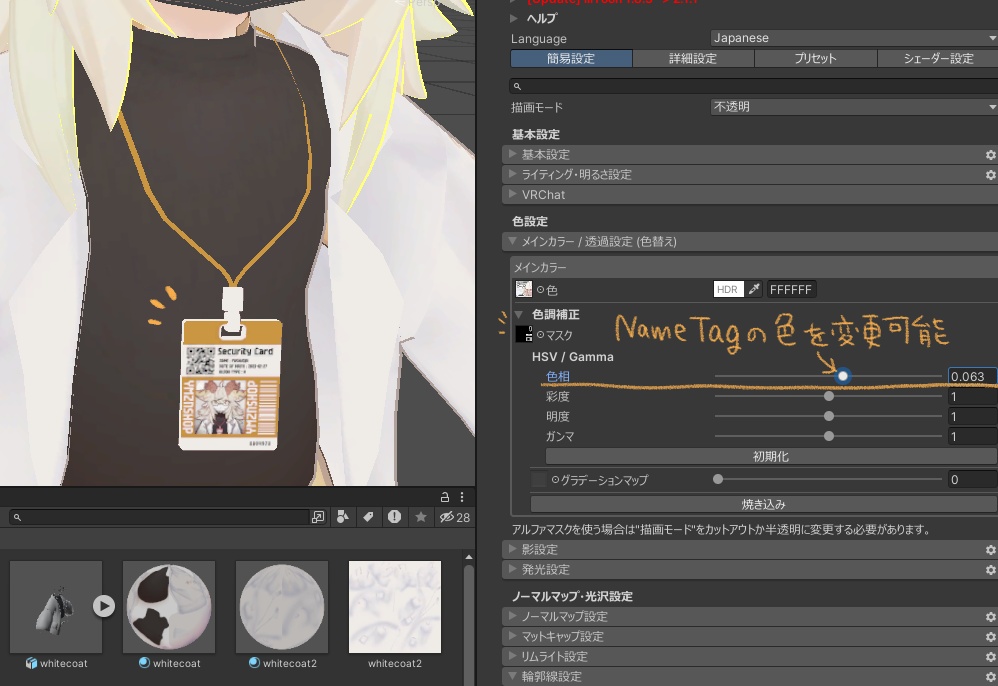Viewport: 998px width, 686px height.
Task: Expand the 発光設定 foldout
Action: pyautogui.click(x=512, y=569)
